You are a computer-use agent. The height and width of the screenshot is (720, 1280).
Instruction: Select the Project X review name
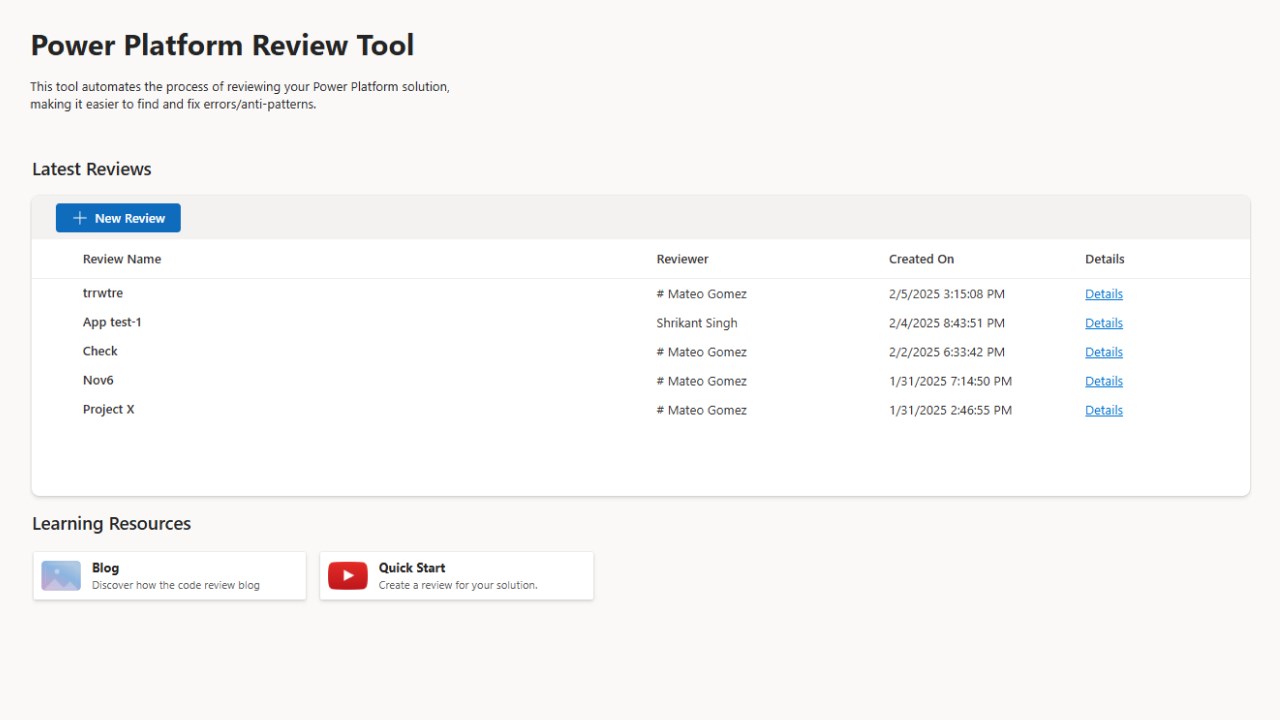point(109,409)
